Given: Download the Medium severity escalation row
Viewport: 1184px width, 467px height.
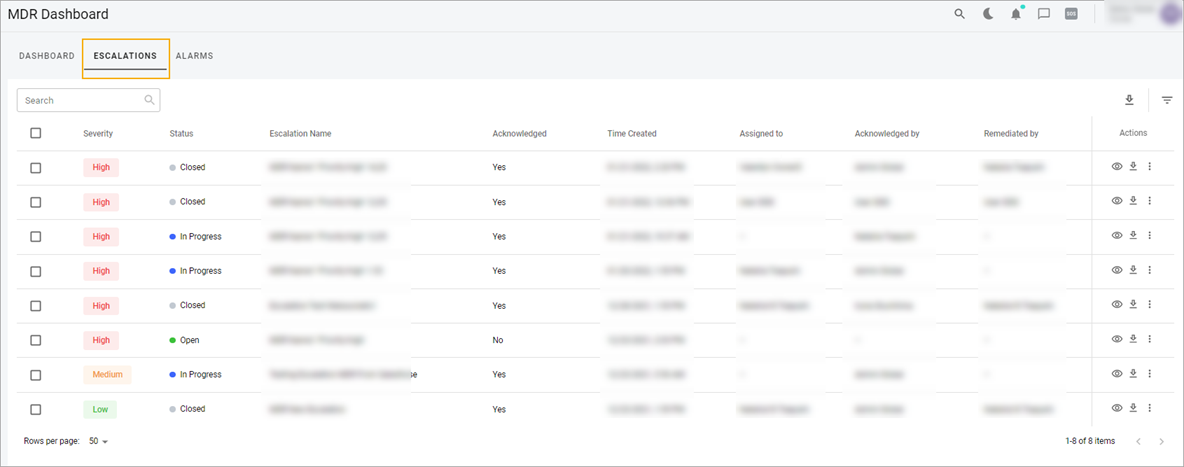Looking at the screenshot, I should tap(1133, 373).
